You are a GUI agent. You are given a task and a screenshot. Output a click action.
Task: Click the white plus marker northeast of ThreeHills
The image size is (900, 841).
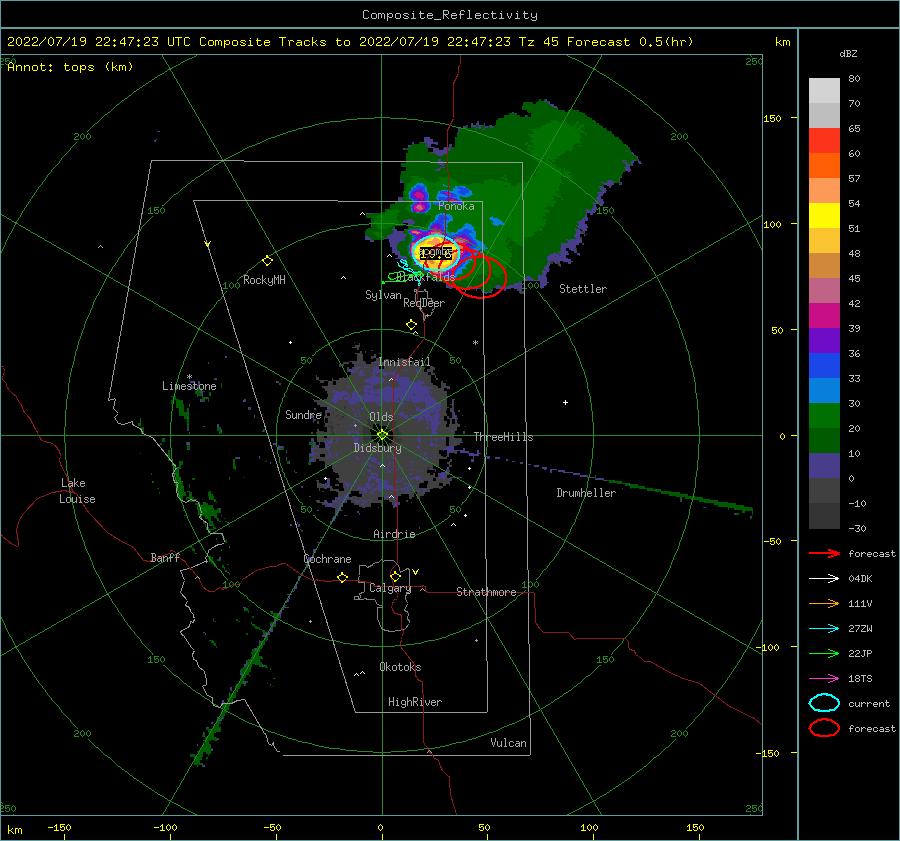click(565, 402)
